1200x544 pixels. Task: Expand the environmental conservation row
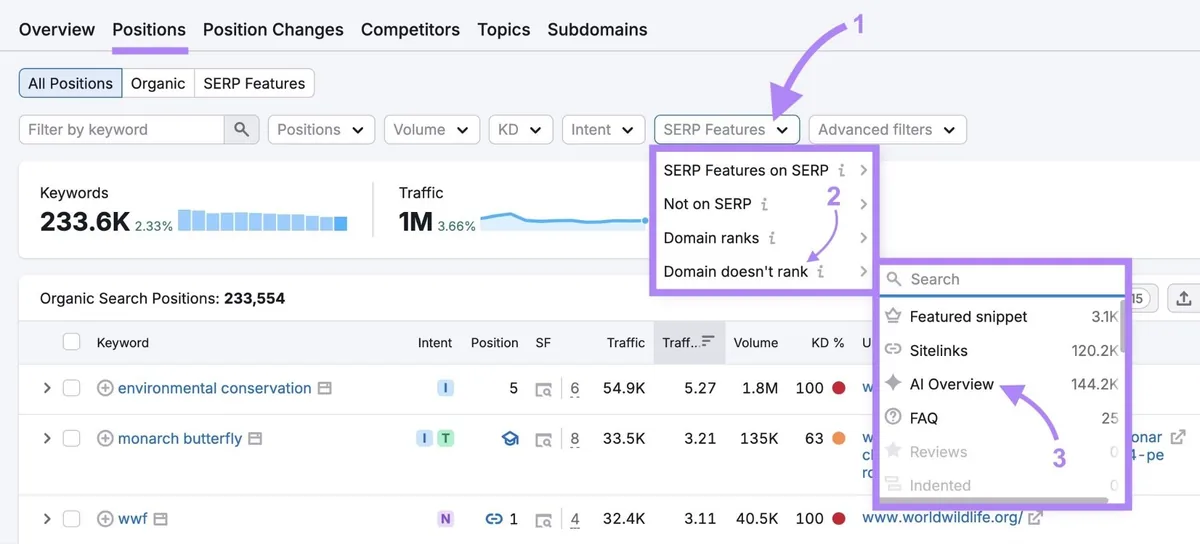pos(46,388)
